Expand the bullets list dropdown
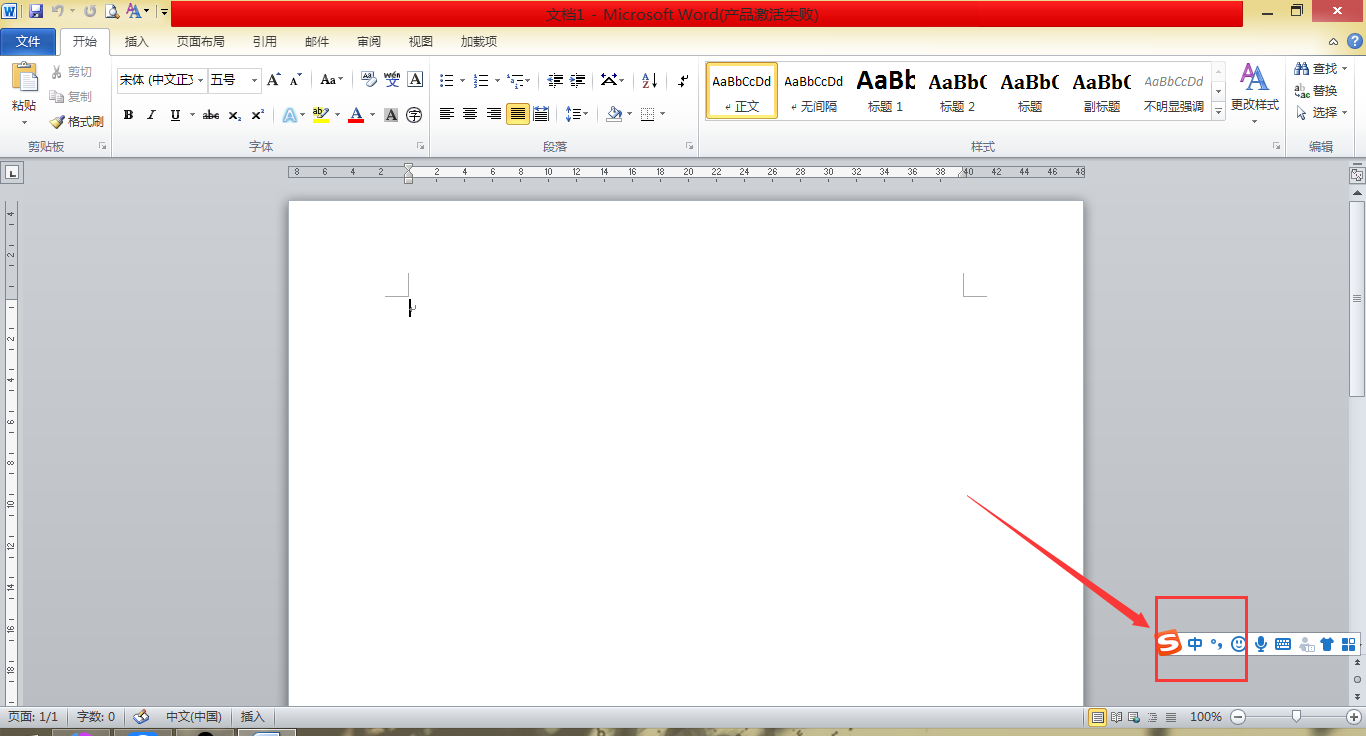 click(x=463, y=80)
